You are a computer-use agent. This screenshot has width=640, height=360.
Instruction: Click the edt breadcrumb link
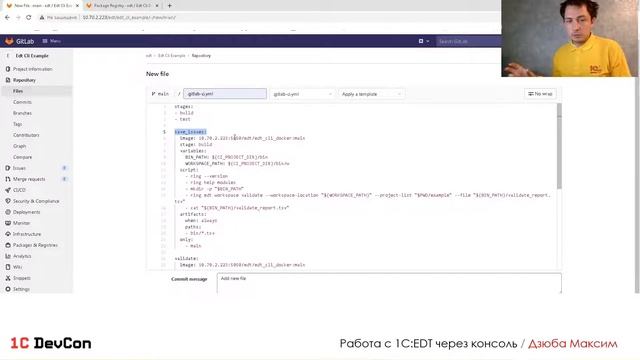click(x=149, y=56)
